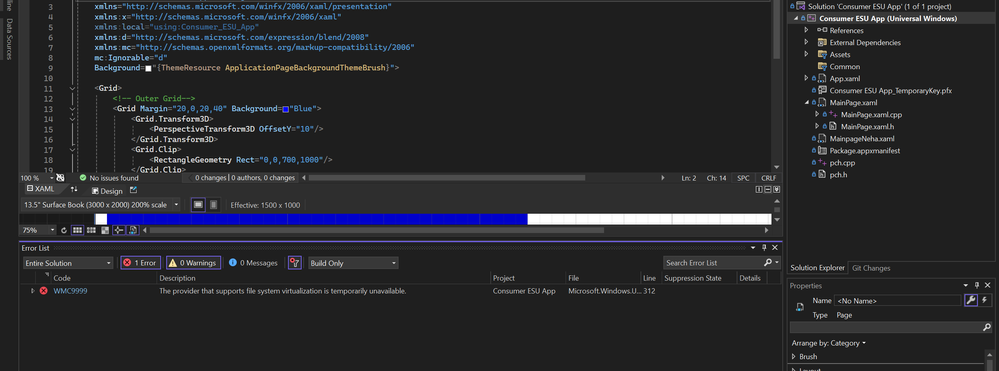Viewport: 999px width, 371px height.
Task: Click the sort indicator icon in Error List header
Action: (x=46, y=276)
